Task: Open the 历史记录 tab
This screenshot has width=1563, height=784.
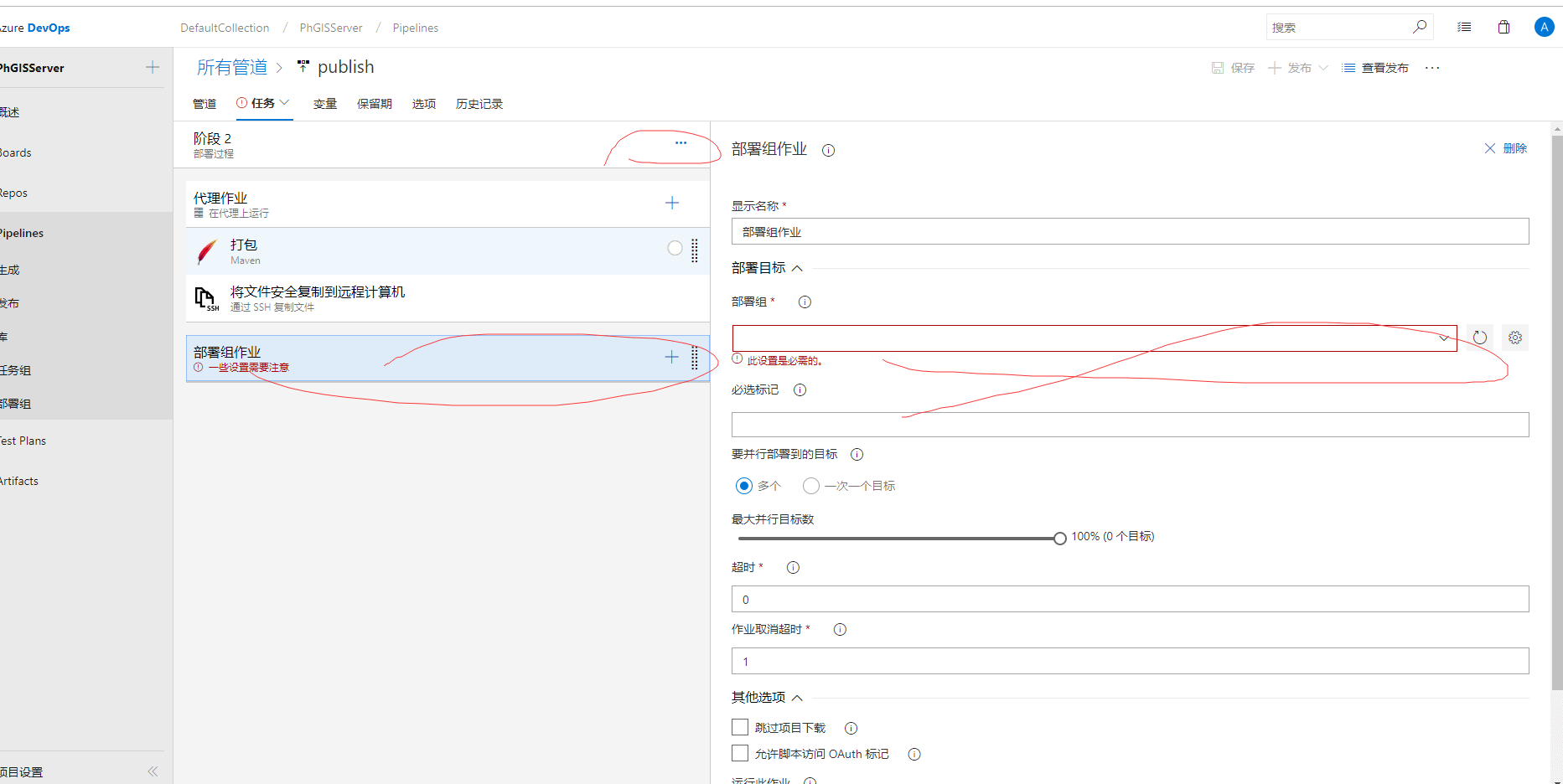Action: pyautogui.click(x=479, y=104)
